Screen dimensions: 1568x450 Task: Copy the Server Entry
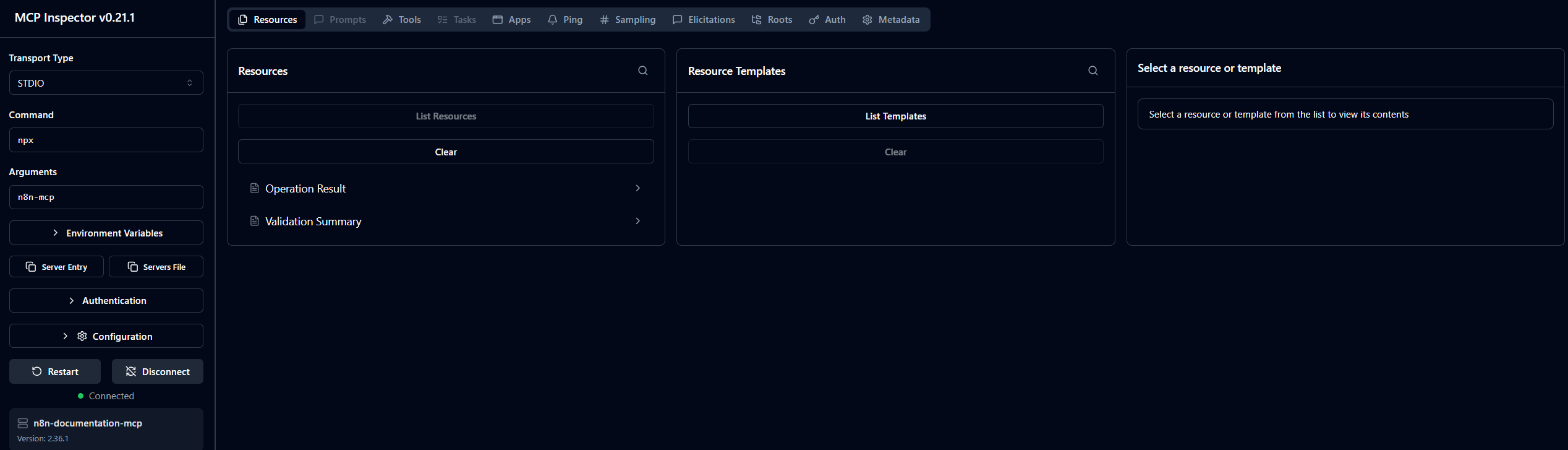(56, 267)
